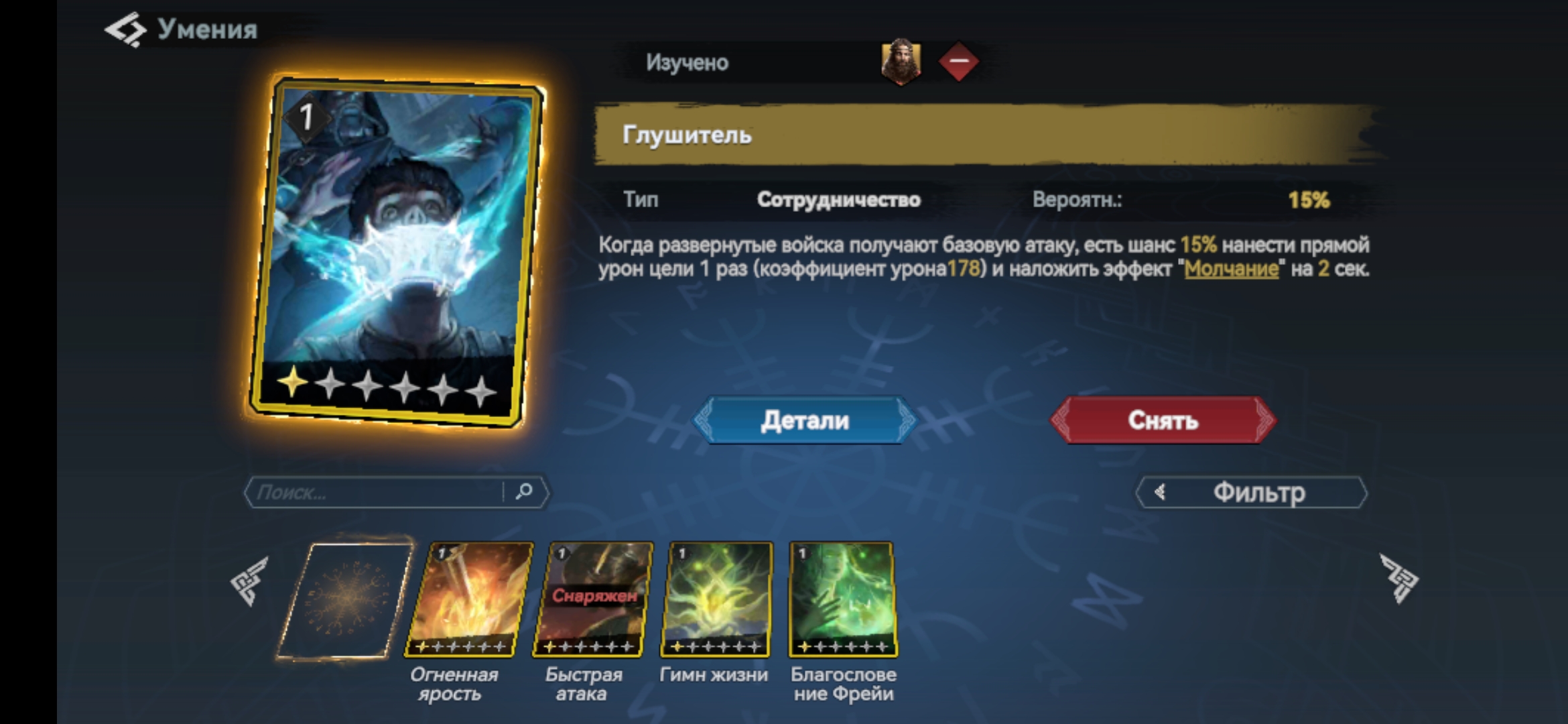This screenshot has width=1568, height=724.
Task: Open the Молчание effect link
Action: point(1231,269)
